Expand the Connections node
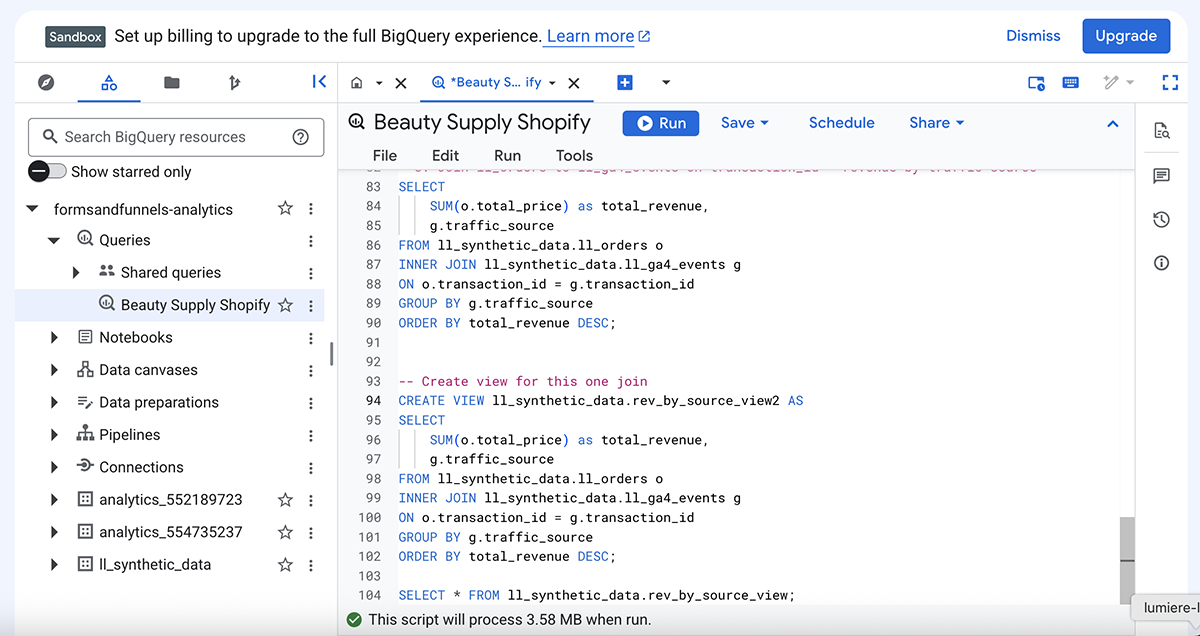The width and height of the screenshot is (1200, 636). 54,467
